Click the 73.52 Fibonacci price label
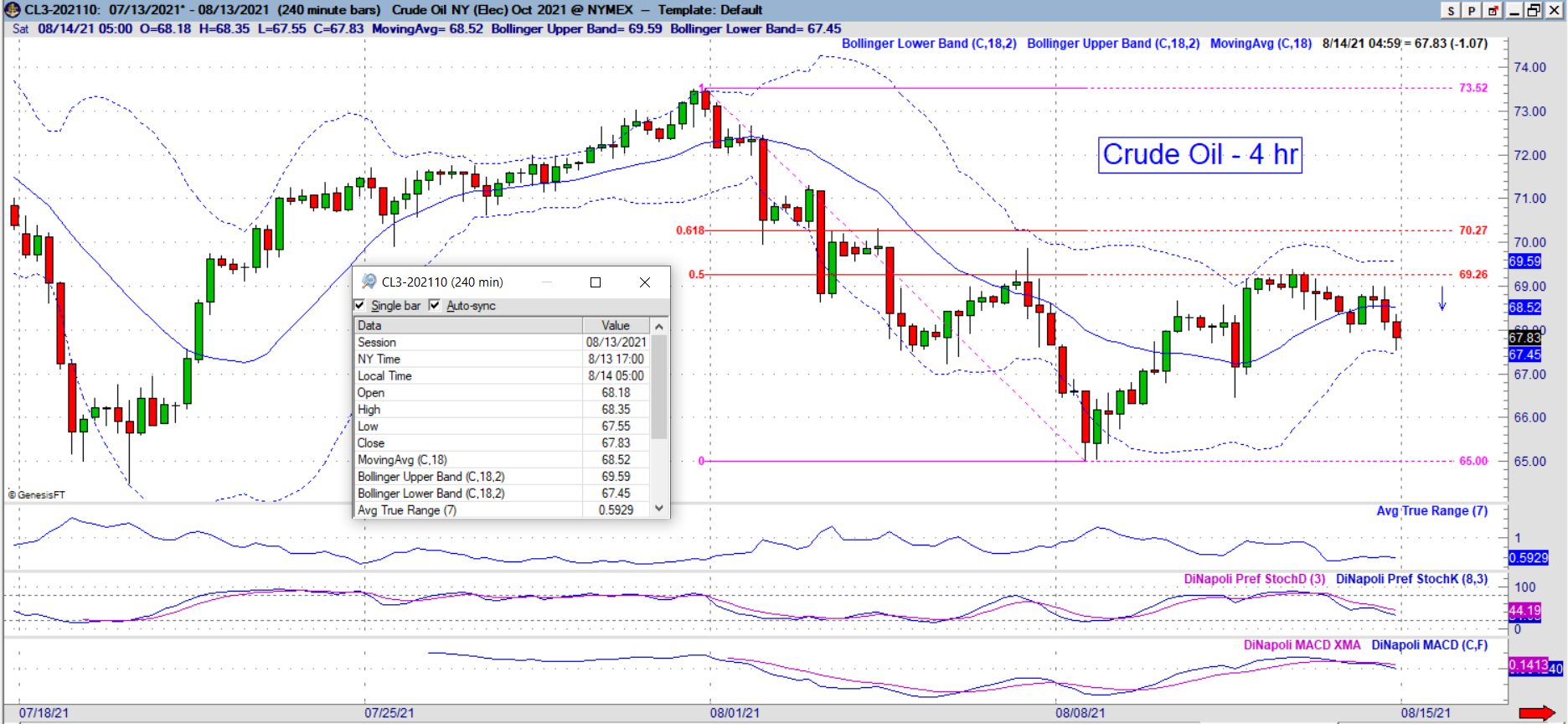 [x=1473, y=88]
